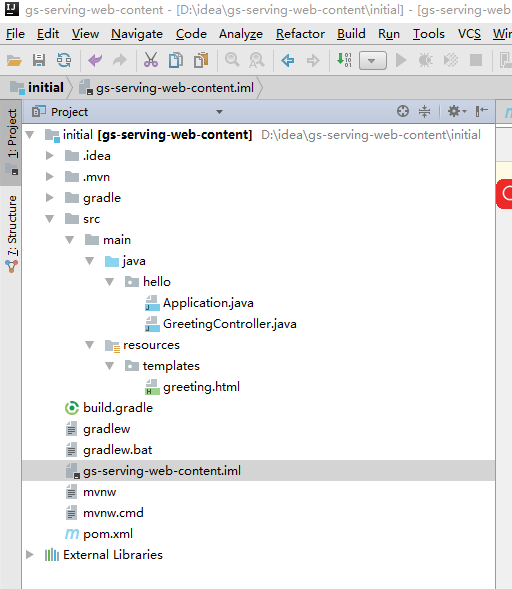Click the Stop square icon

(476, 60)
